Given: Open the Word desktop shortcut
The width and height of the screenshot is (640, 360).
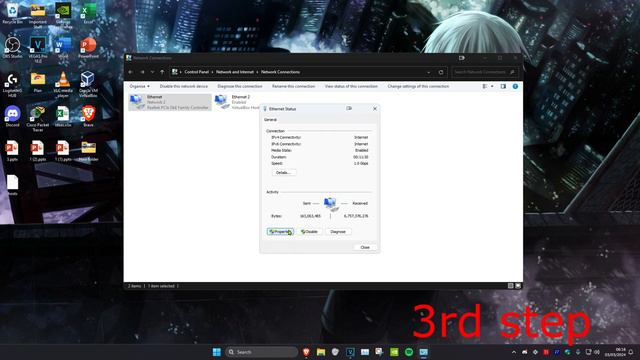Looking at the screenshot, I should coord(63,48).
